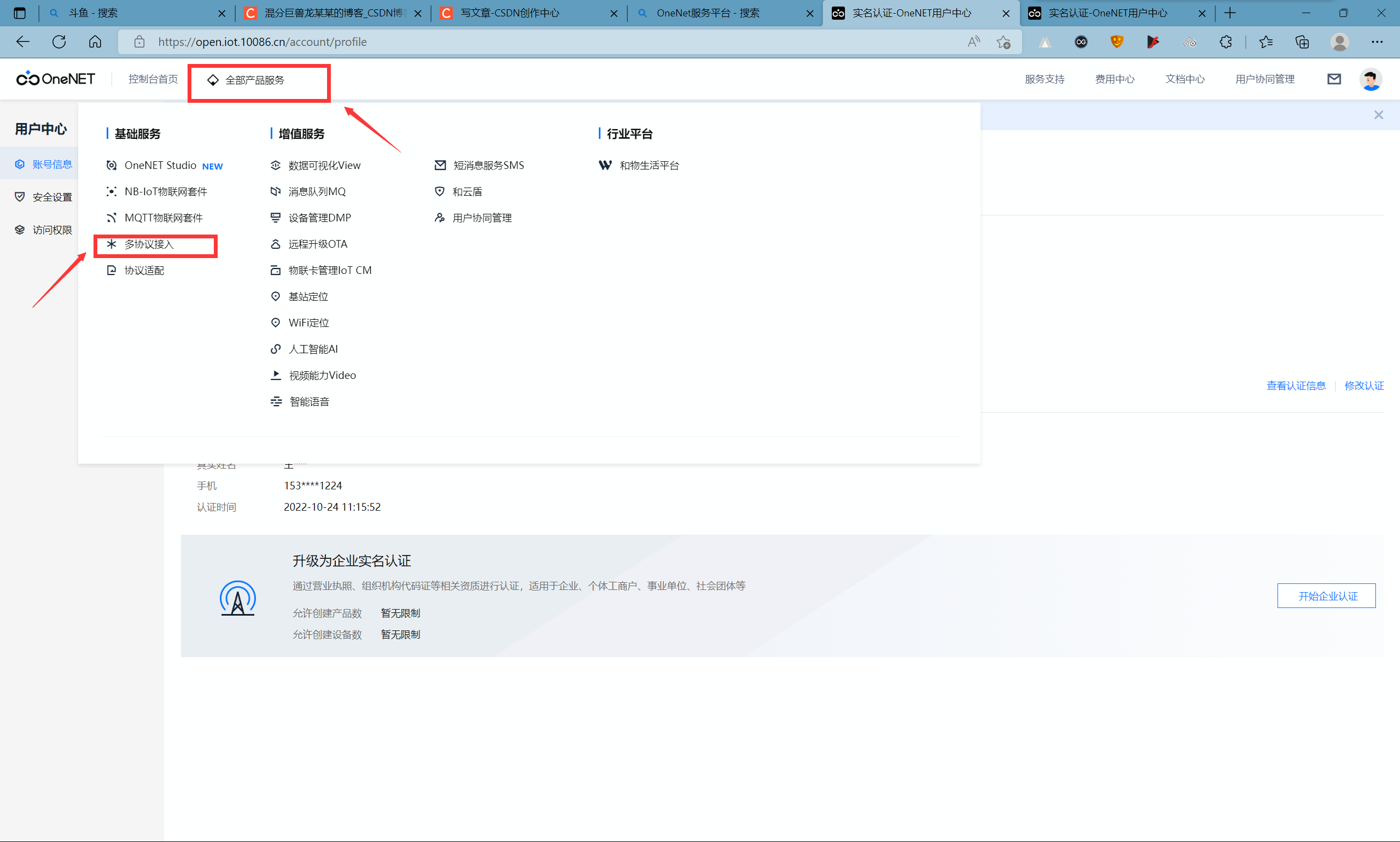
Task: Open browser settings three-dots menu
Action: [1376, 42]
